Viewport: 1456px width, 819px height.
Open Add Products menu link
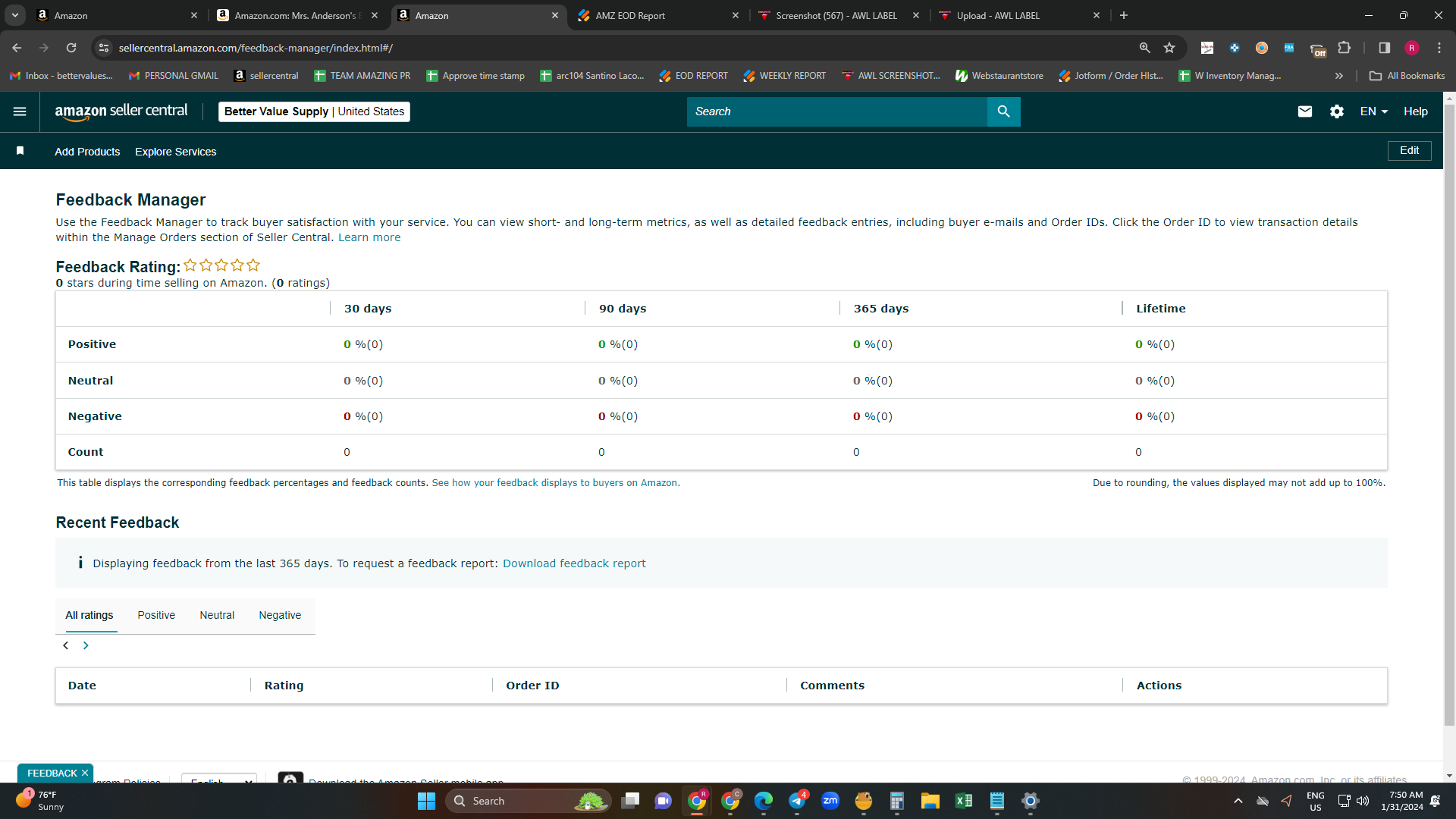pyautogui.click(x=87, y=152)
